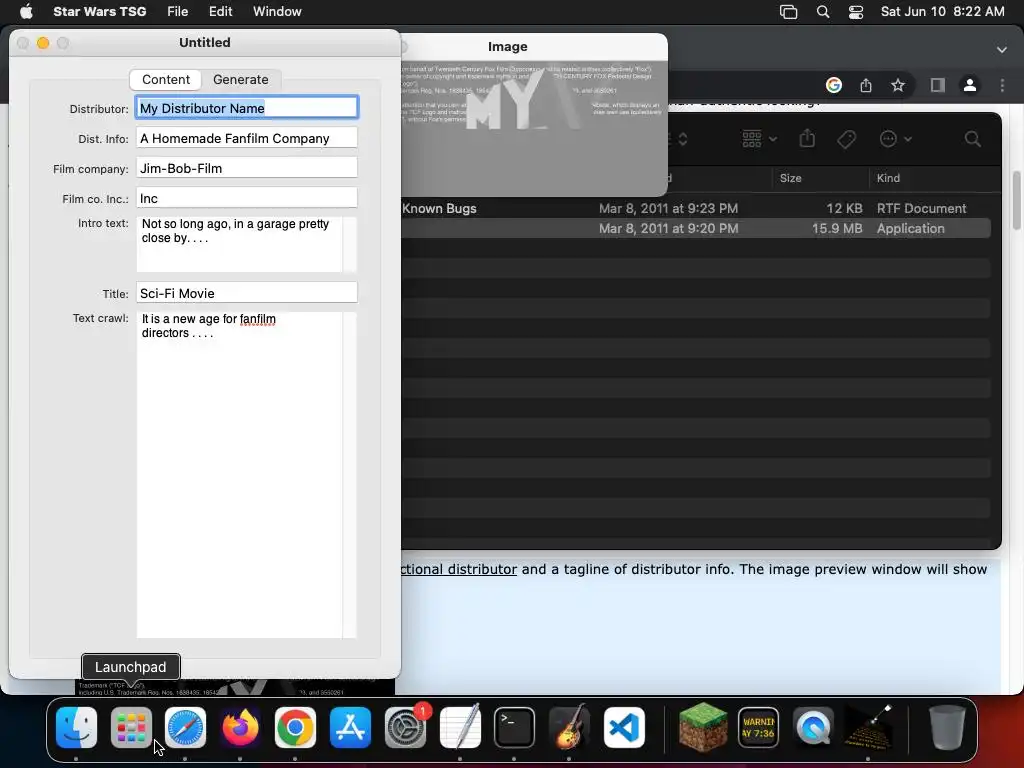Click the Size column header in Finder
The height and width of the screenshot is (768, 1024).
tap(820, 178)
